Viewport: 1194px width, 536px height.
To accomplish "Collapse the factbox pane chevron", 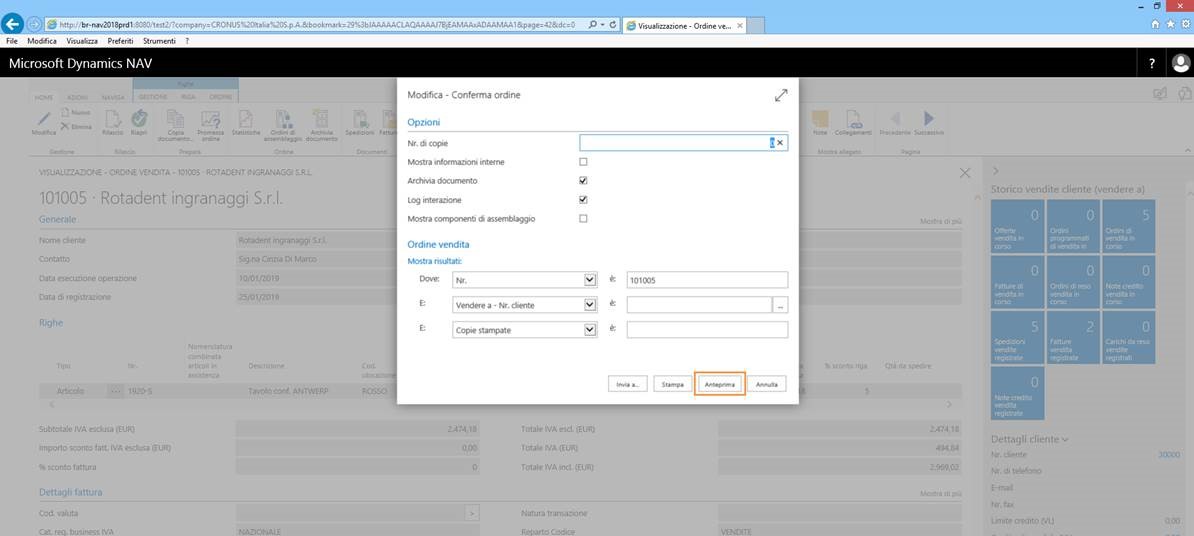I will click(x=995, y=171).
